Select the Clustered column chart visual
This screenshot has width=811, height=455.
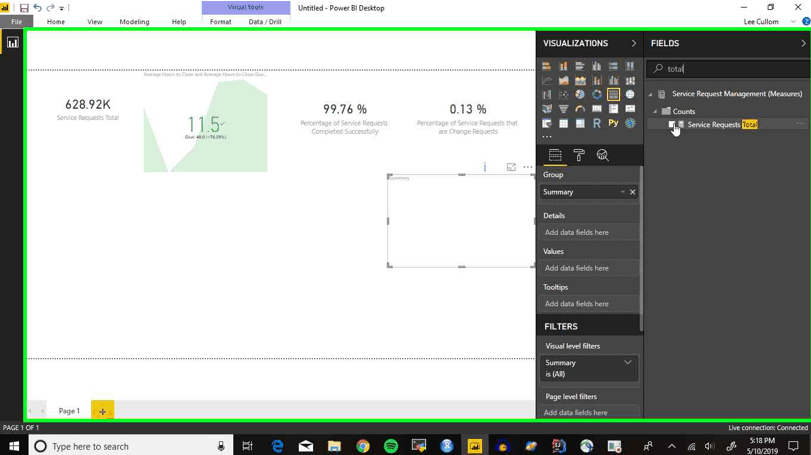pyautogui.click(x=597, y=66)
